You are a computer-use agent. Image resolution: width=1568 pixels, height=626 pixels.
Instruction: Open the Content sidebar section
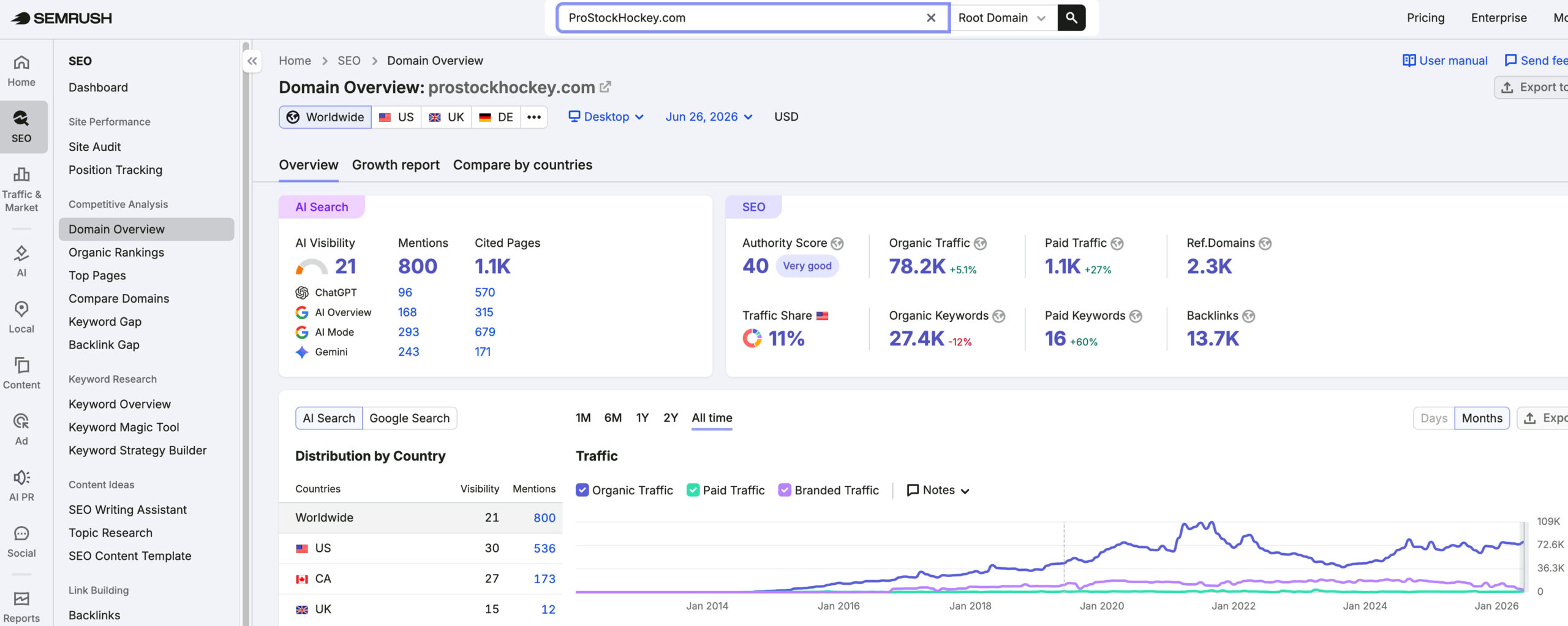tap(21, 374)
